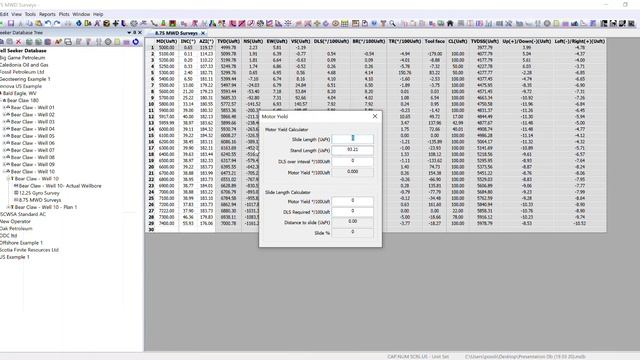Screen dimensions: 640x360
Task: Click the black house Home toolbar icon
Action: 450,23
